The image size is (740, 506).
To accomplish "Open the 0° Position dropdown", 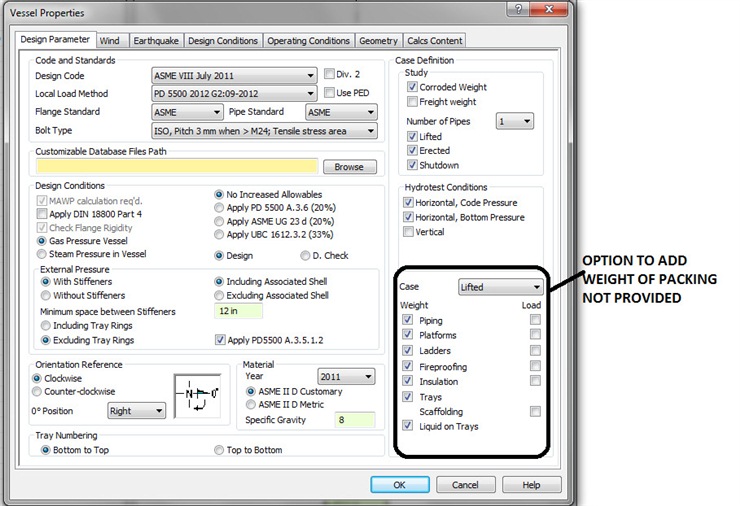I will click(136, 411).
